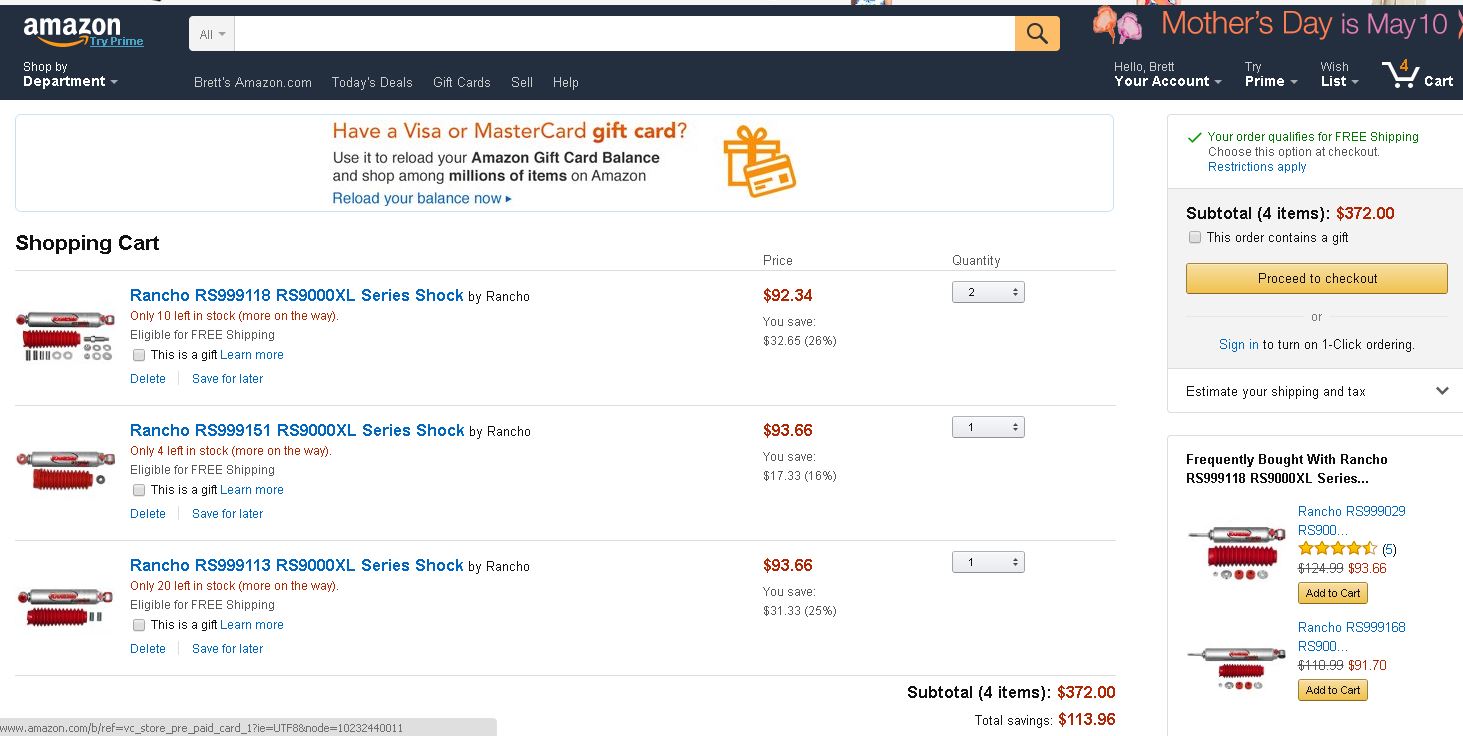1463x736 pixels.
Task: Click the orange search magnifier button
Action: coord(1037,34)
